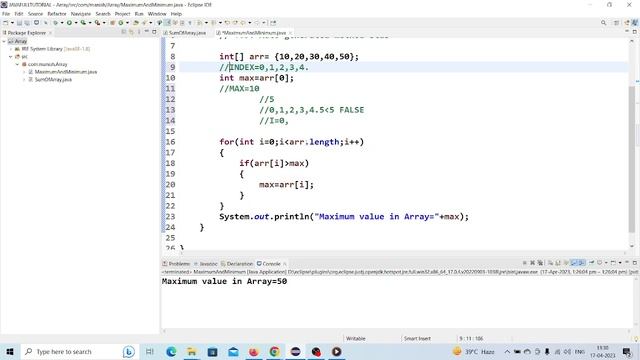Toggle Scroll Lock in console toolbar
The width and height of the screenshot is (640, 360).
558,263
